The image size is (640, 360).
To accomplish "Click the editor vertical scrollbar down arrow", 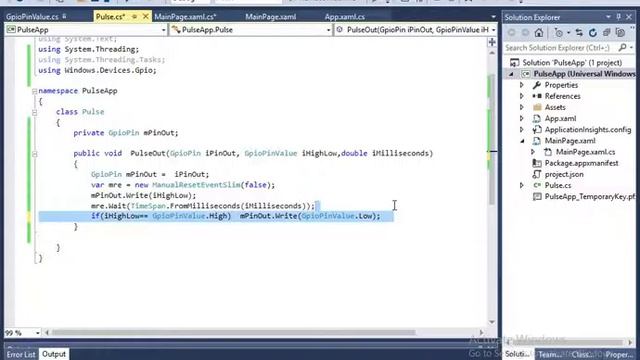I will [x=492, y=322].
